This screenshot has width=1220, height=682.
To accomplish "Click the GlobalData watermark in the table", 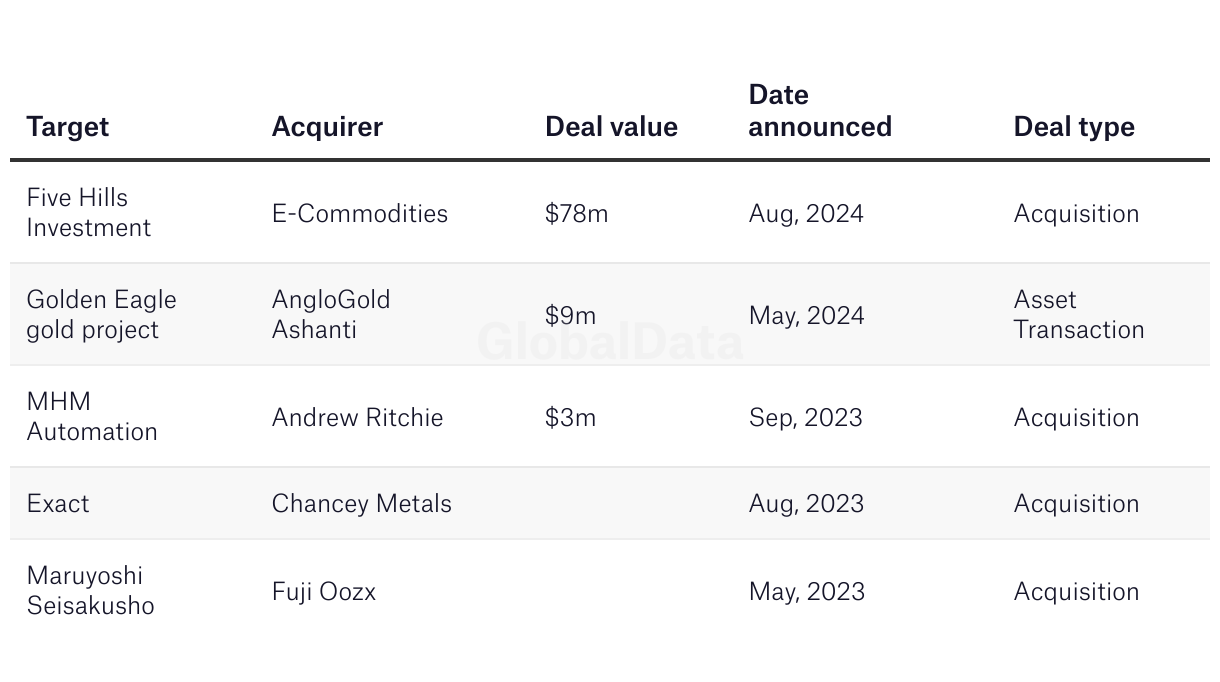I will (610, 342).
